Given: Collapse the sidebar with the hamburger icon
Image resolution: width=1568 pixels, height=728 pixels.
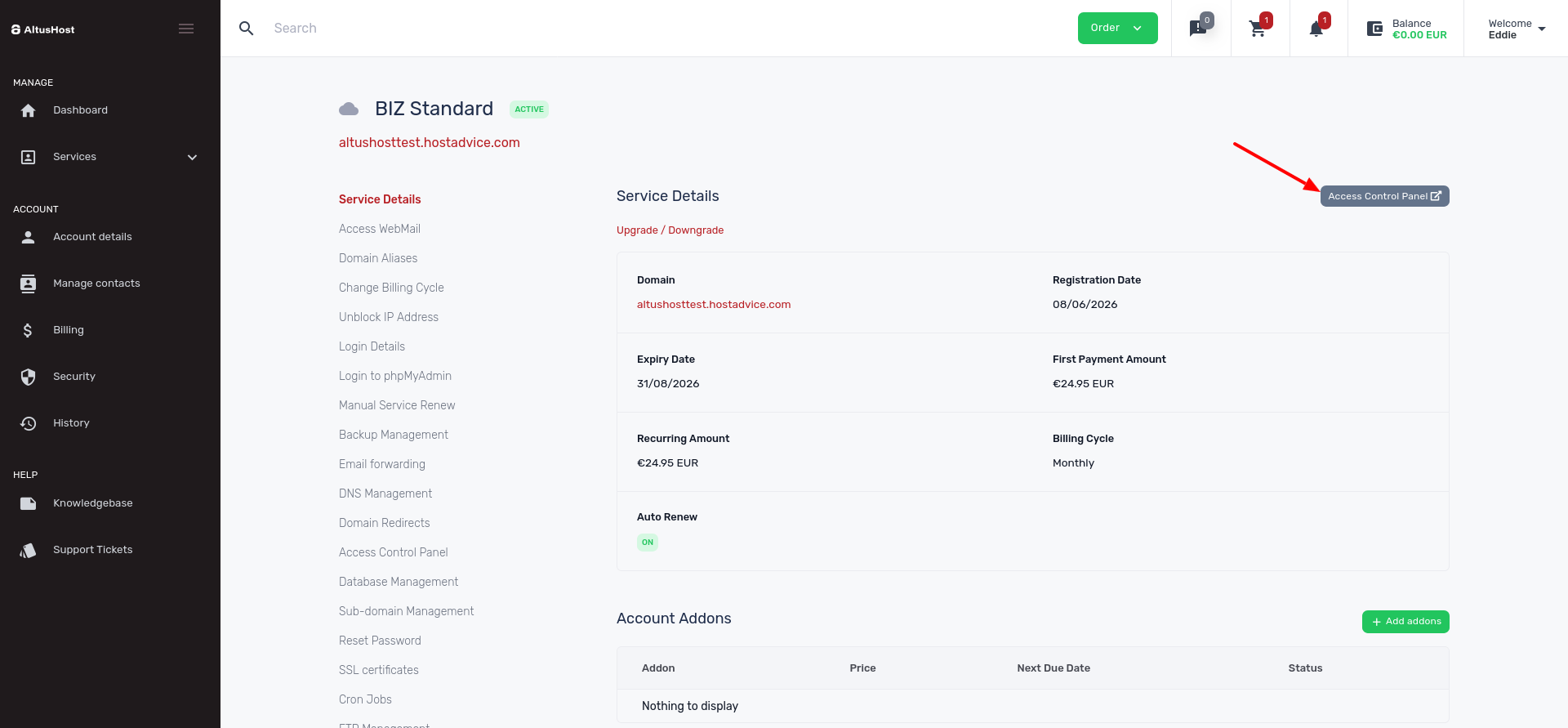Looking at the screenshot, I should 186,29.
